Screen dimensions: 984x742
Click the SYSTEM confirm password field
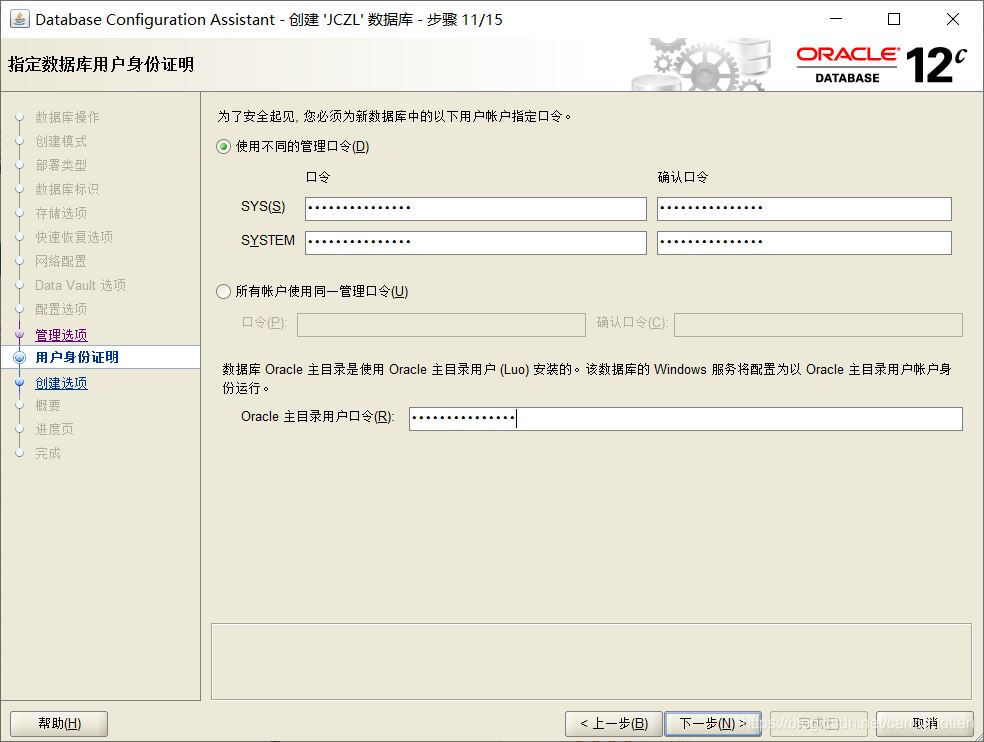805,243
